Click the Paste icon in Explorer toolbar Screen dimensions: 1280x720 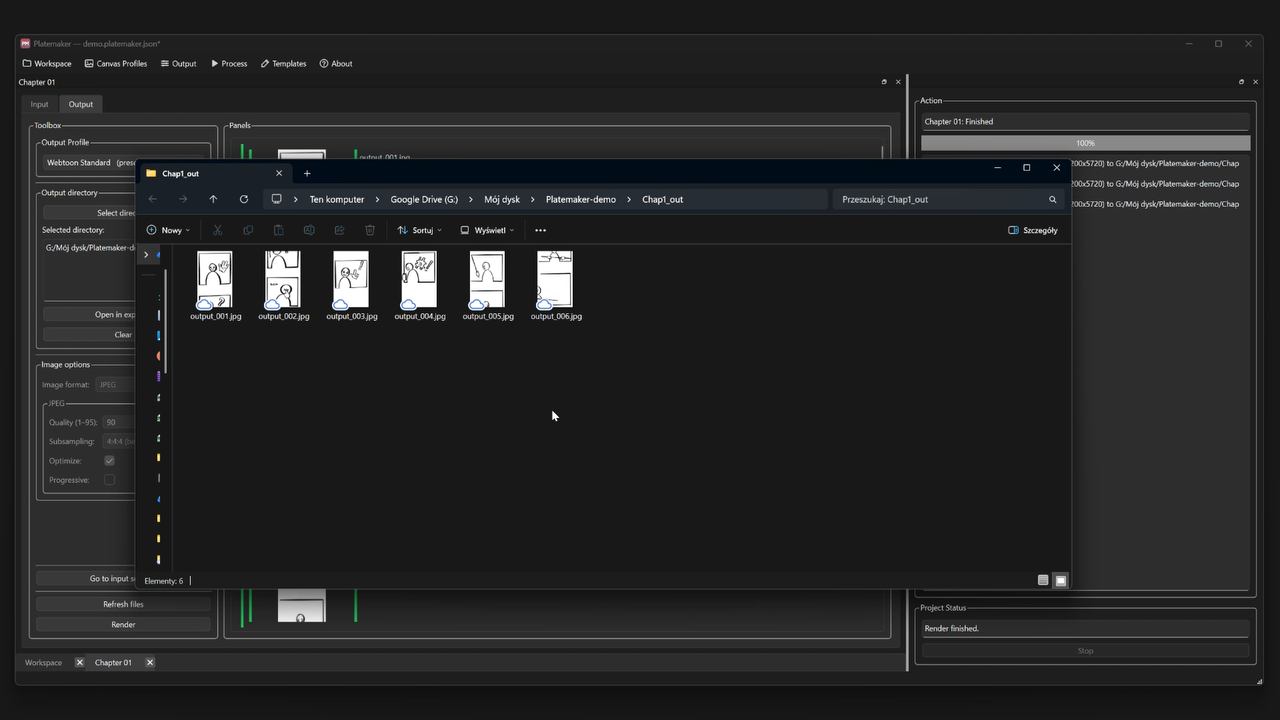click(x=278, y=230)
